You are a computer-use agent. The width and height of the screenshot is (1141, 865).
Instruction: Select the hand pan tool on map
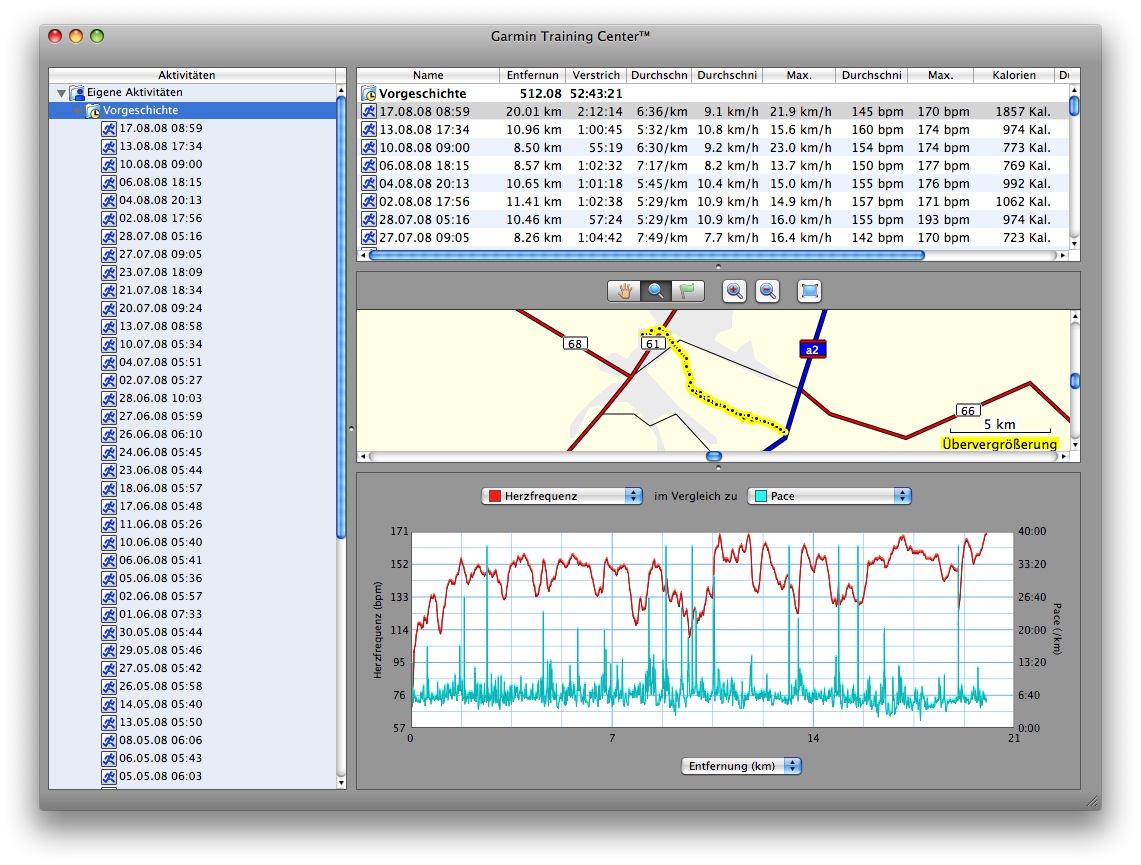click(x=624, y=291)
